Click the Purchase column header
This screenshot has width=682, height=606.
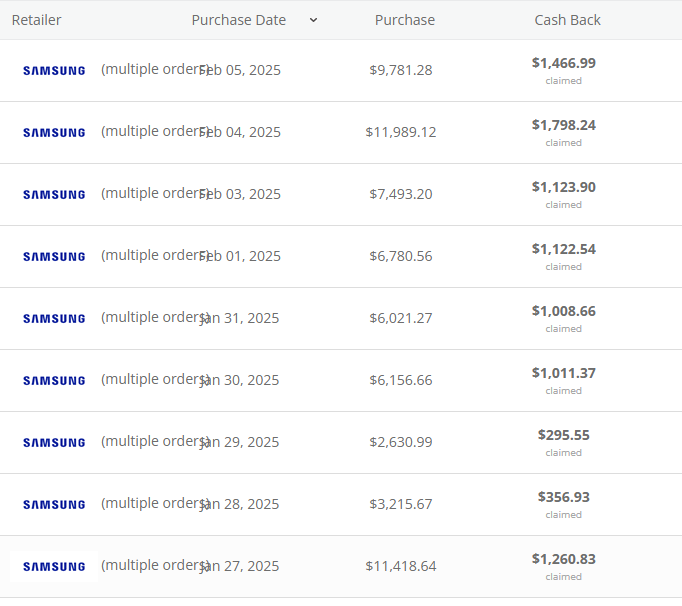pyautogui.click(x=404, y=20)
